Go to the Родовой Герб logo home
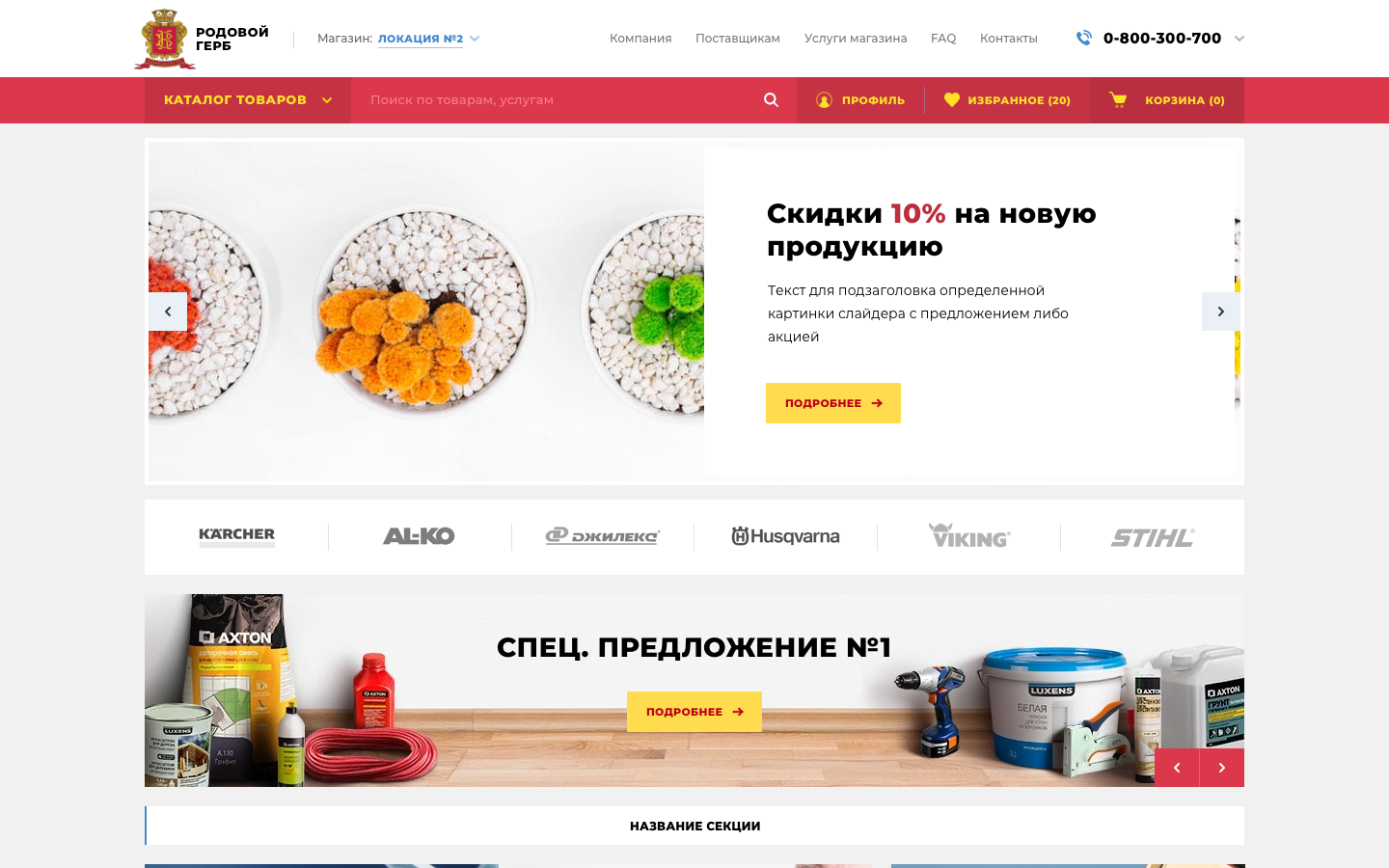 (202, 39)
